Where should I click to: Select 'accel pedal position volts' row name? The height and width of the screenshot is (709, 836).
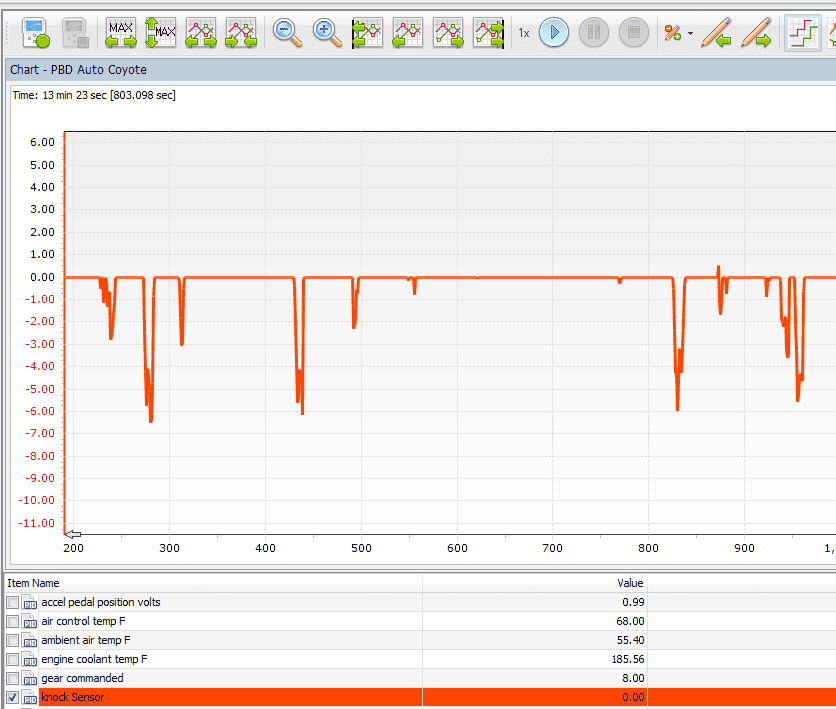(101, 602)
